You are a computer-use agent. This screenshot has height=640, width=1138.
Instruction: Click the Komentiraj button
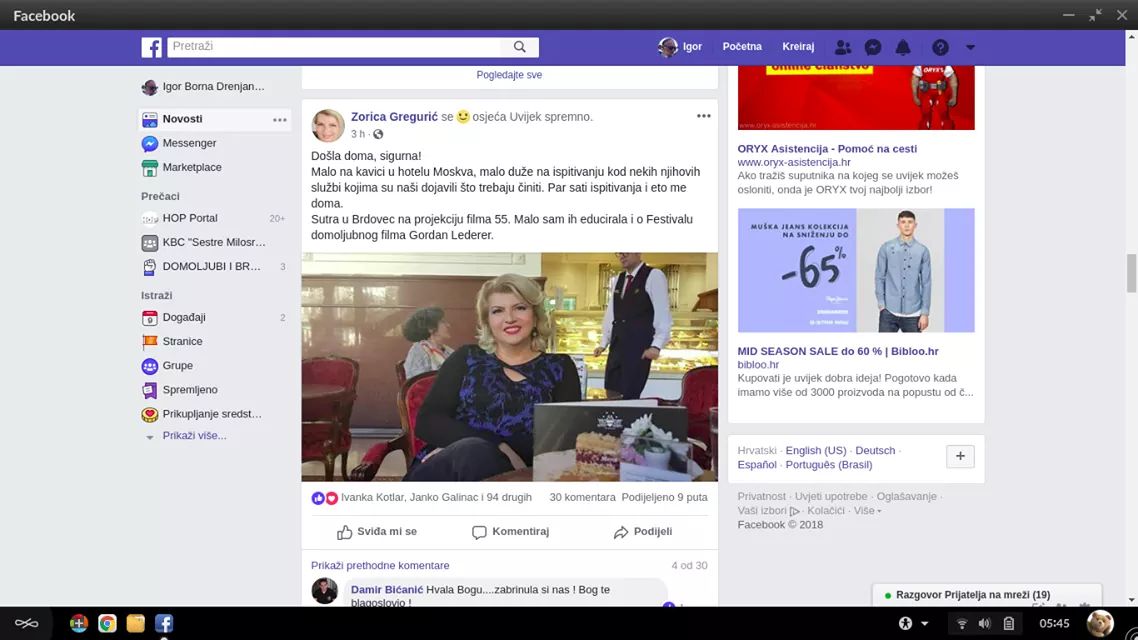[x=510, y=532]
